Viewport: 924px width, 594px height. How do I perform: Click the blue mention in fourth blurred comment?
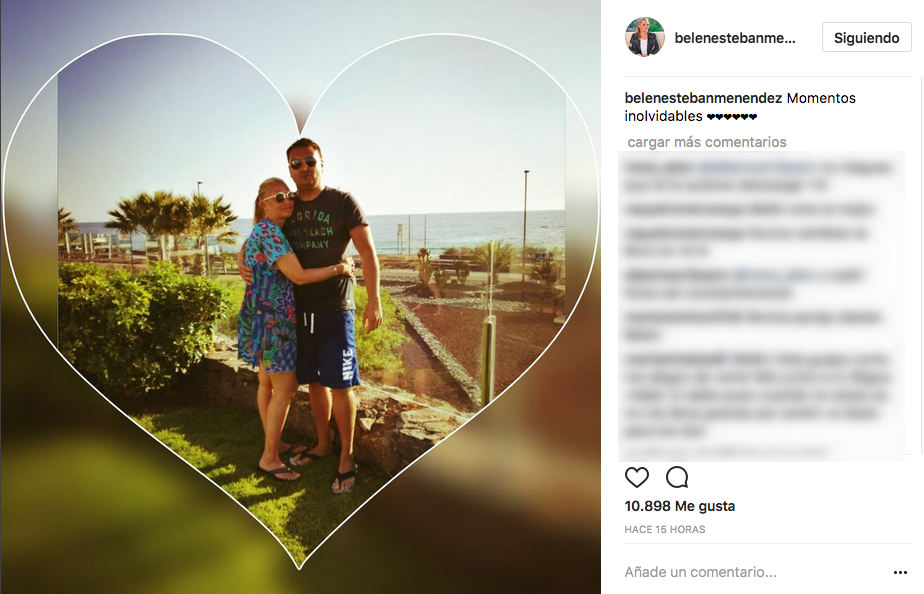point(774,275)
